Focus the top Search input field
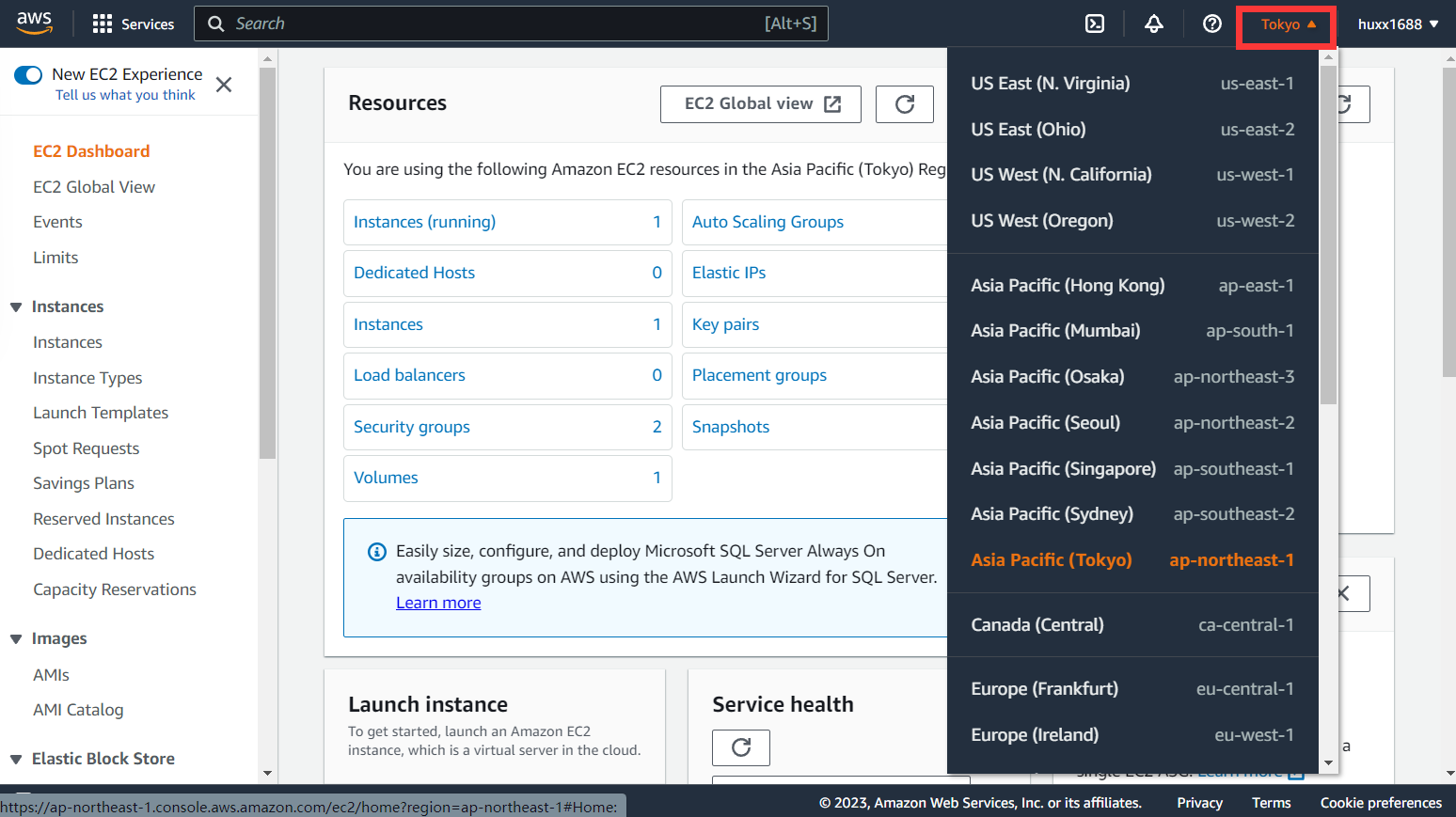 pyautogui.click(x=511, y=24)
